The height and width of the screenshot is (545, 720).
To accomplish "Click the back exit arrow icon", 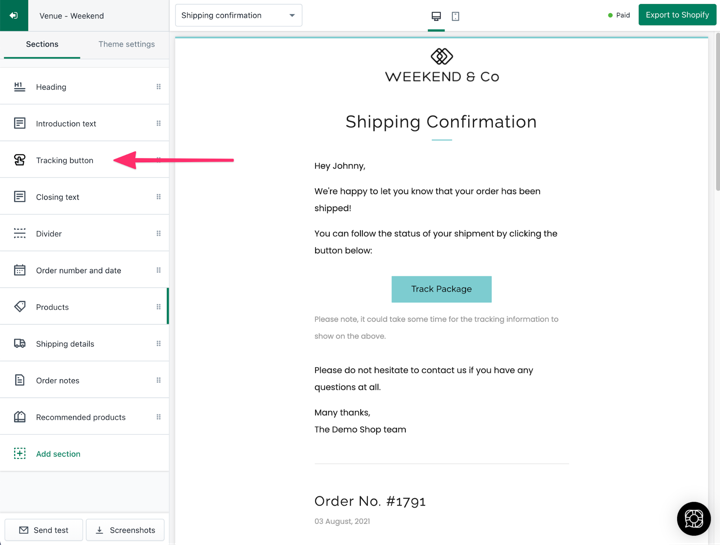I will coord(14,15).
